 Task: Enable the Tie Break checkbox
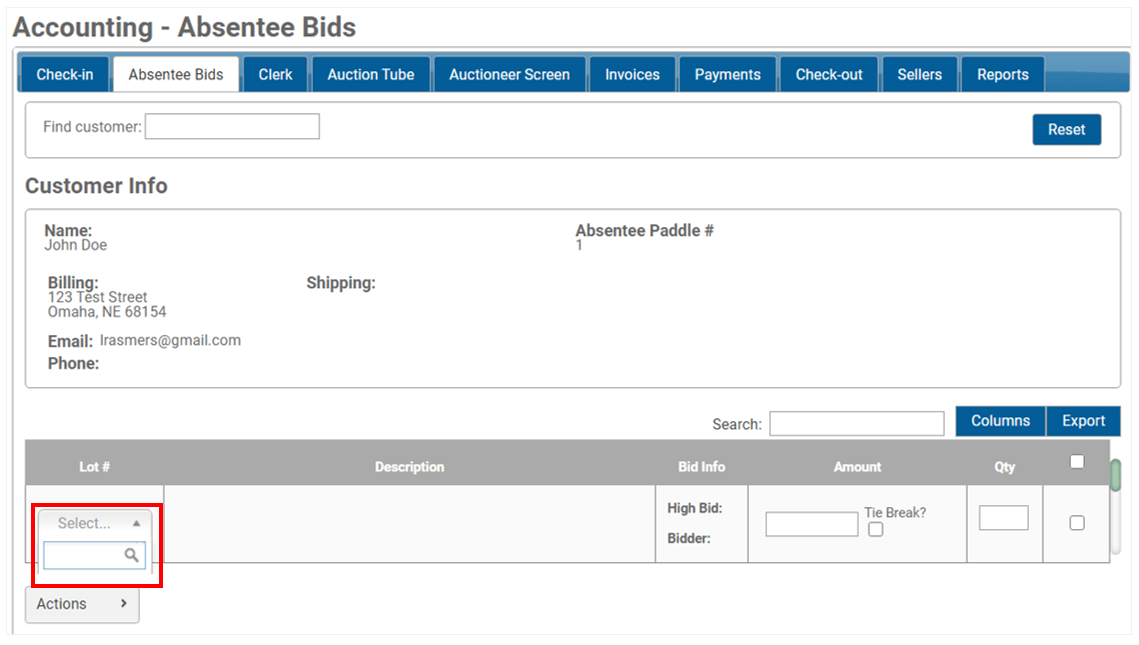point(875,529)
